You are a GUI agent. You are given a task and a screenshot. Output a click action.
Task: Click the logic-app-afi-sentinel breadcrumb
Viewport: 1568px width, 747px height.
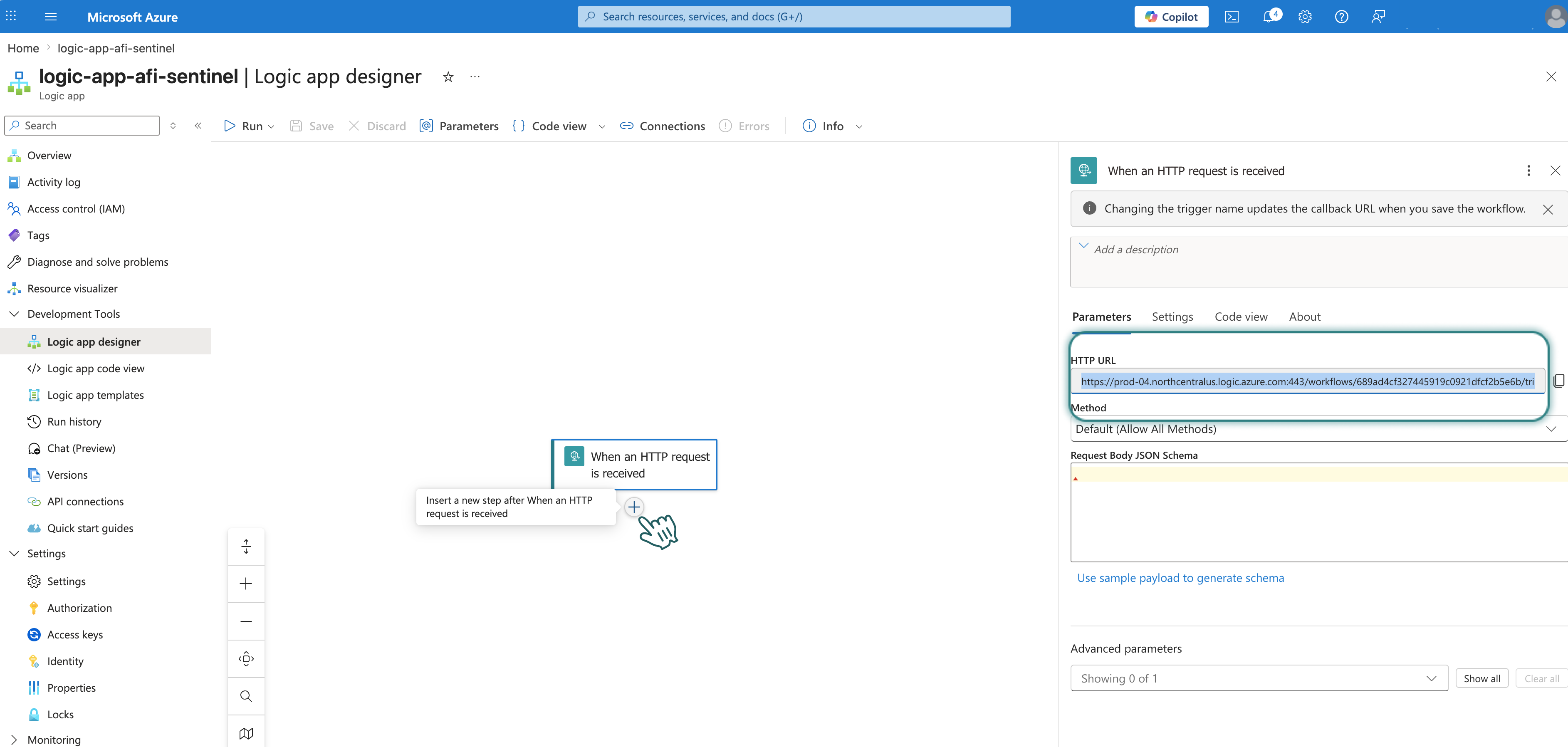click(116, 48)
